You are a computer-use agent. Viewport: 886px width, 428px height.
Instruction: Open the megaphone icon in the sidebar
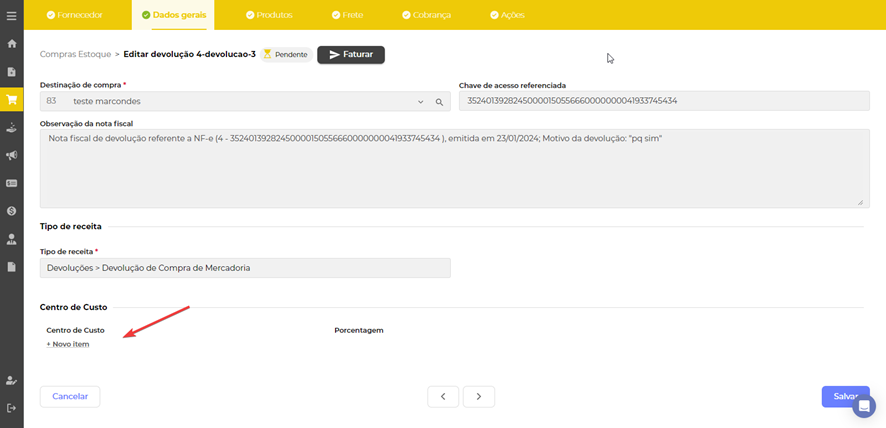pos(12,156)
